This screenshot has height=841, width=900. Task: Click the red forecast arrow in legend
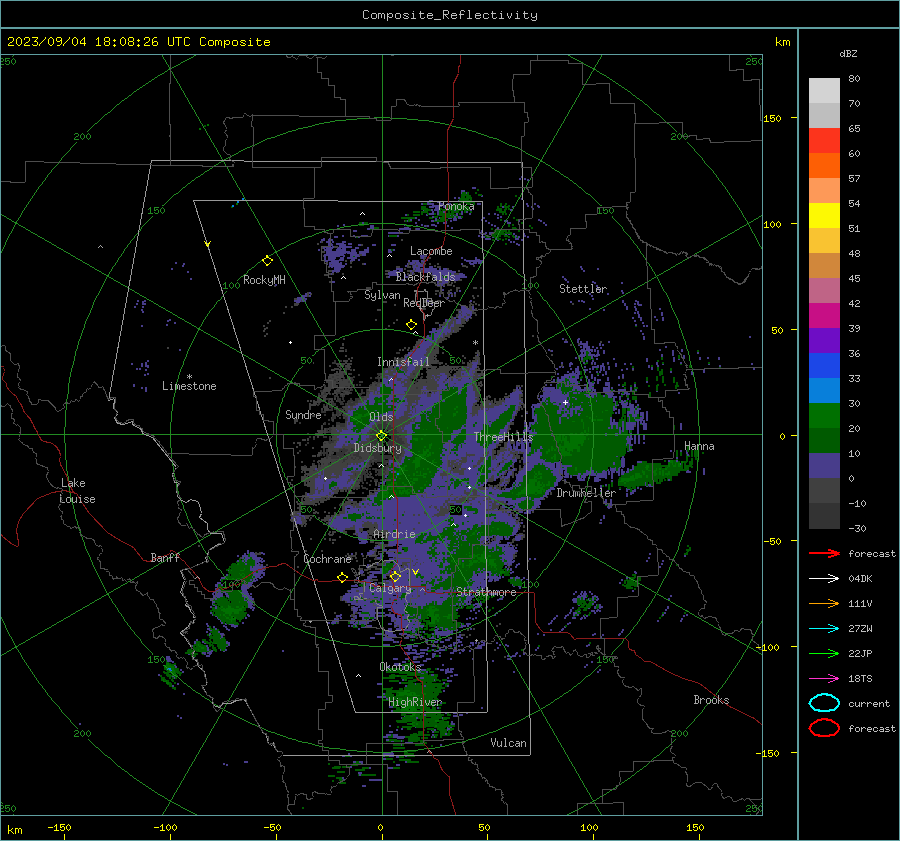pyautogui.click(x=824, y=553)
